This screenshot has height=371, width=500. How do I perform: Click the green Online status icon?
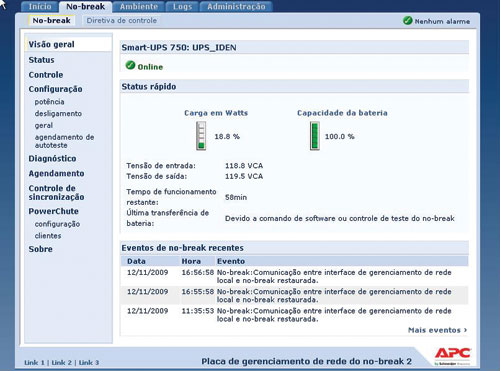130,65
